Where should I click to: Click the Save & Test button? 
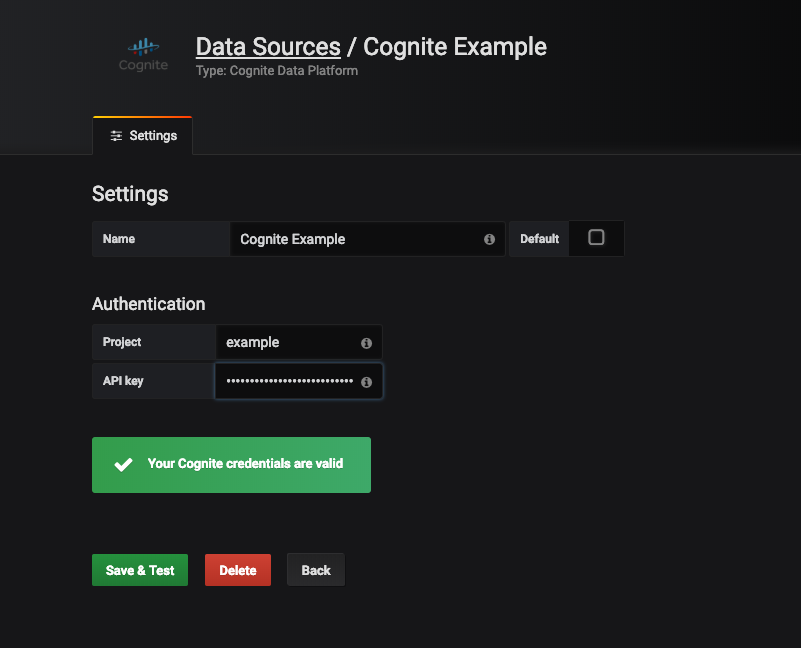[140, 570]
